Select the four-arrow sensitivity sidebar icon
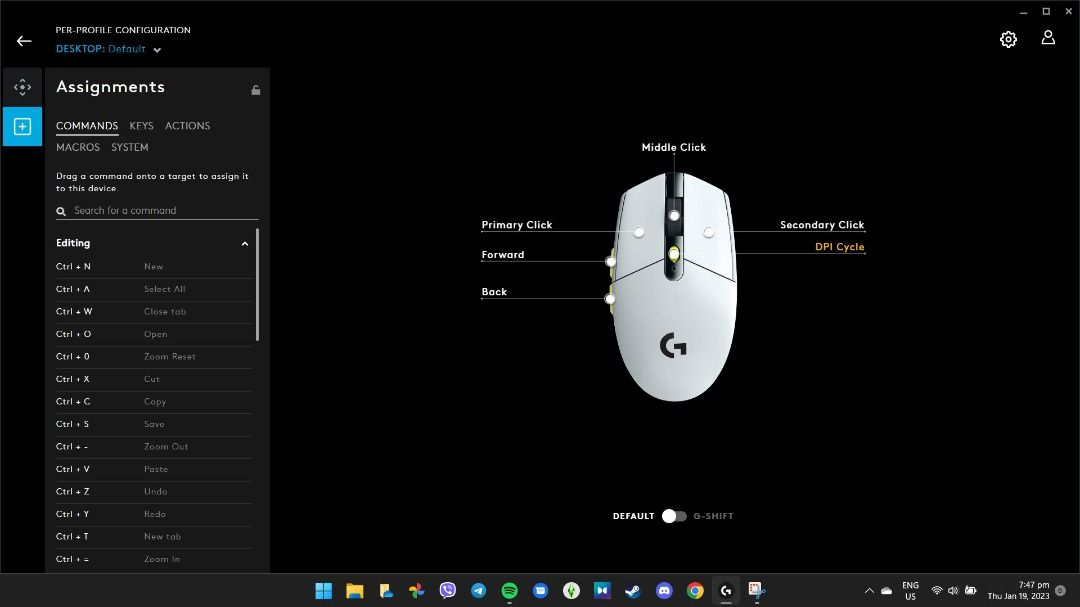This screenshot has height=607, width=1080. click(x=22, y=86)
